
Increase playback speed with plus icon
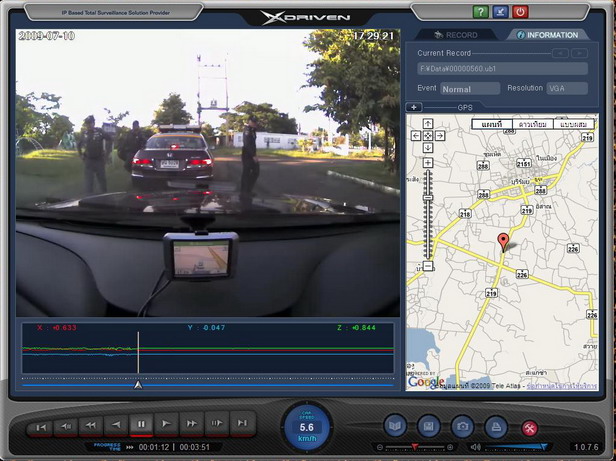coord(450,447)
